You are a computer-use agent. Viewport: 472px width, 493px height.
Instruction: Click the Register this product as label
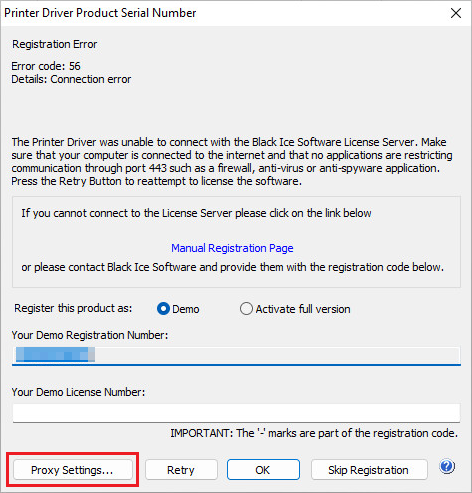click(x=73, y=308)
